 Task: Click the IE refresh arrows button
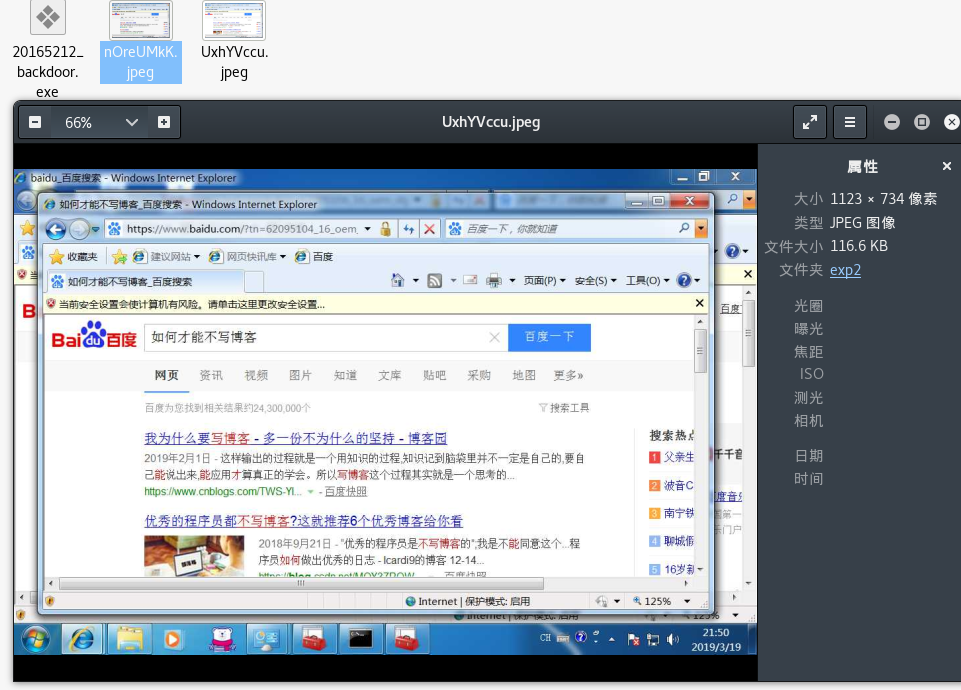point(409,229)
